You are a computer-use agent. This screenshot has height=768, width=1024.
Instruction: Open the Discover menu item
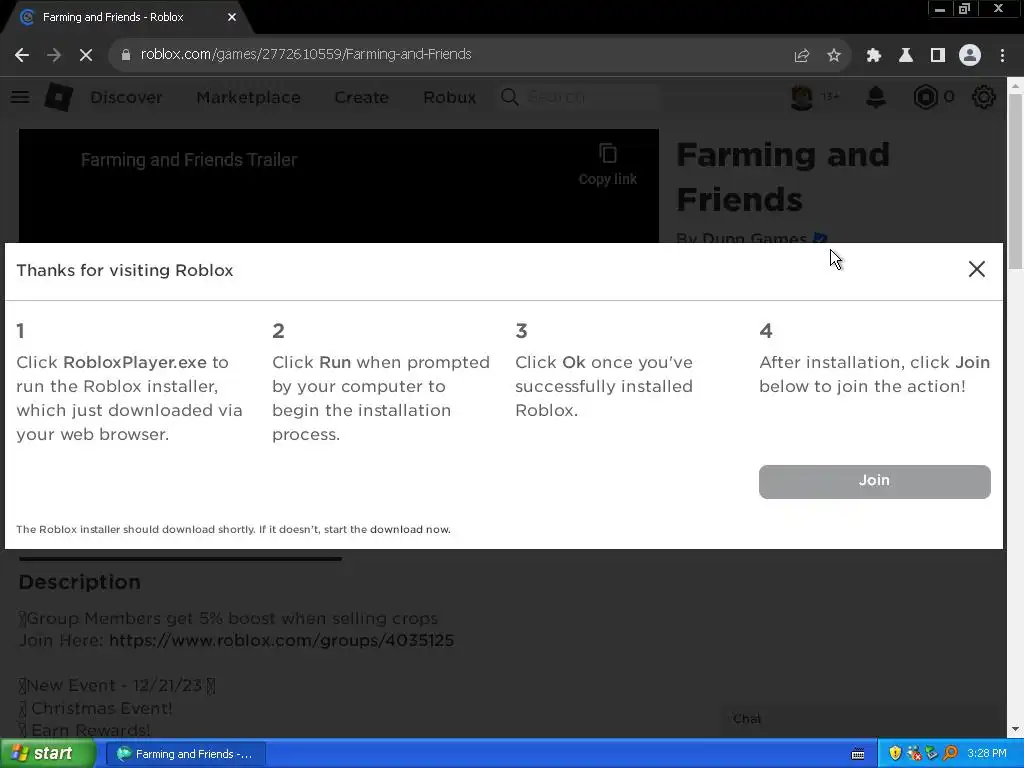tap(126, 97)
